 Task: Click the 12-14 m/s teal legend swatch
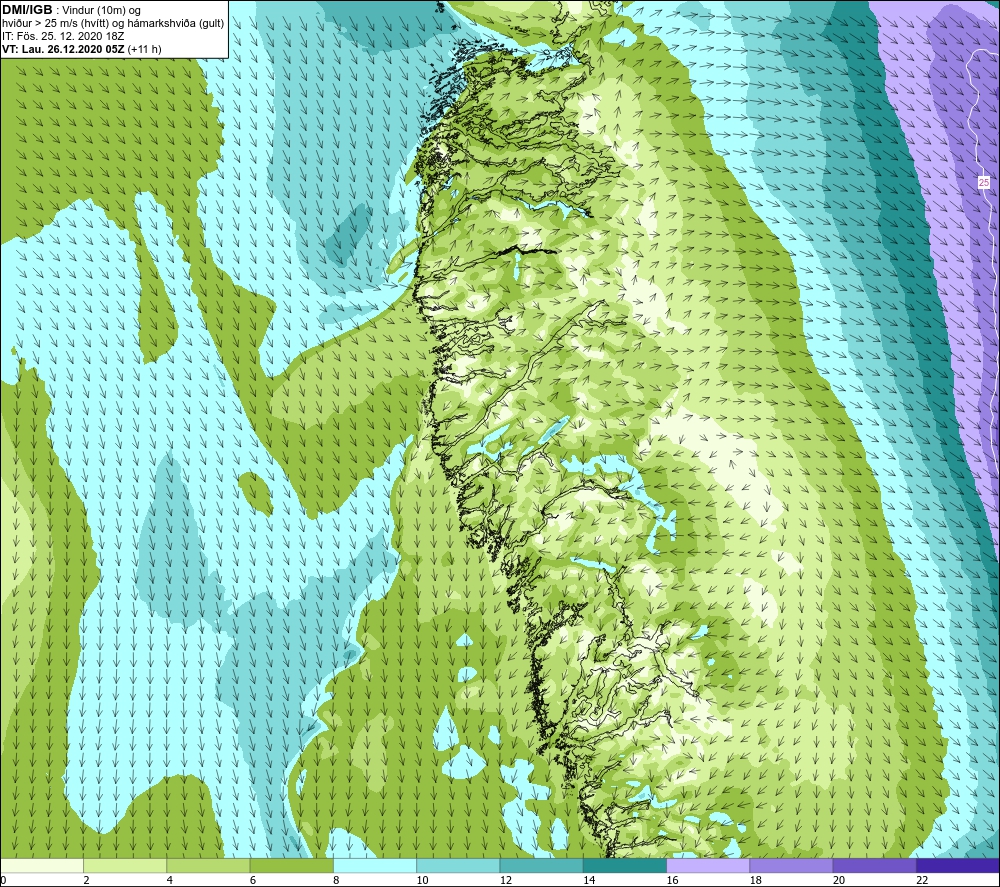(541, 865)
